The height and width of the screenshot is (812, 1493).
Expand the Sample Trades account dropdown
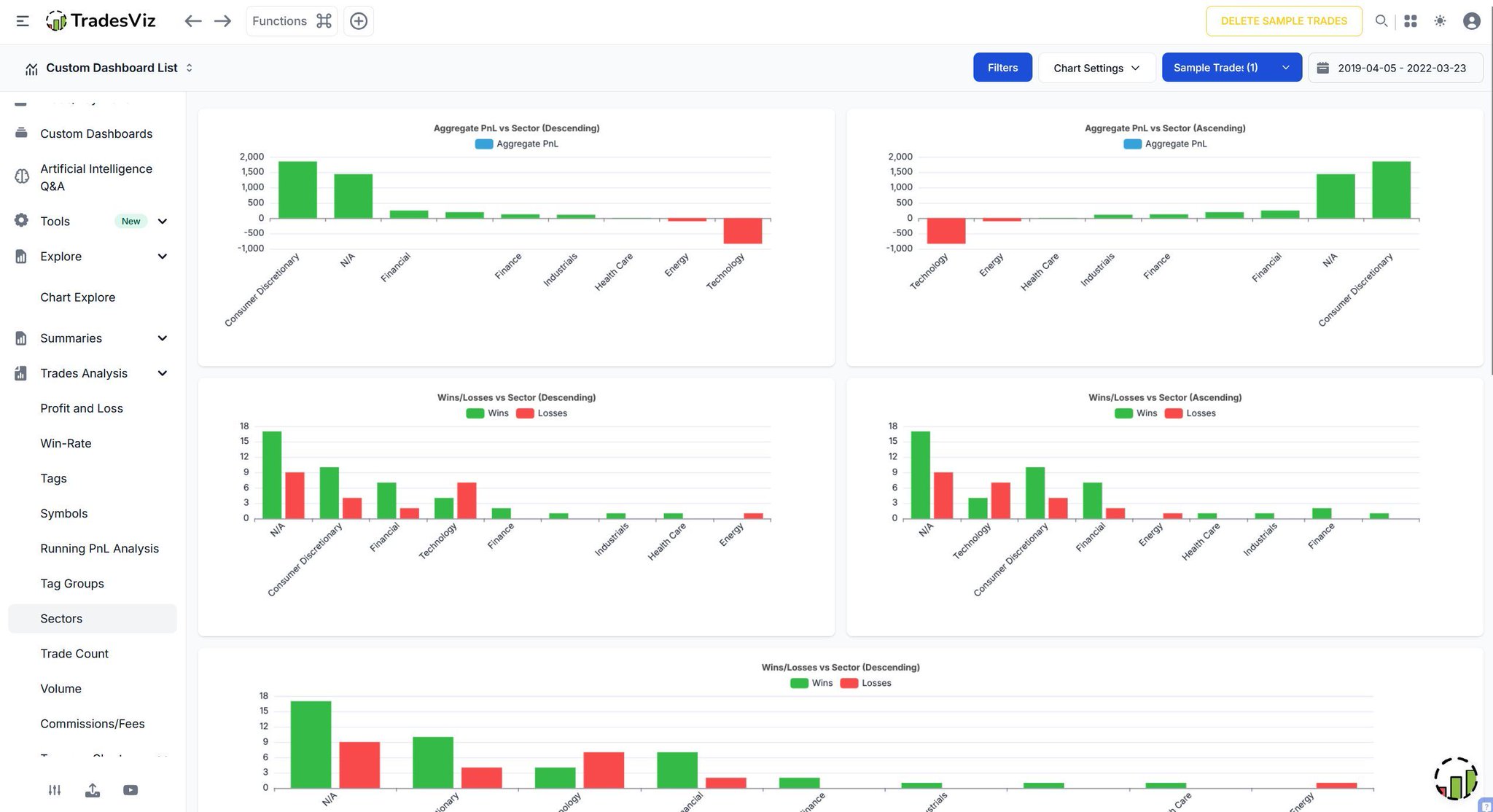coord(1231,68)
